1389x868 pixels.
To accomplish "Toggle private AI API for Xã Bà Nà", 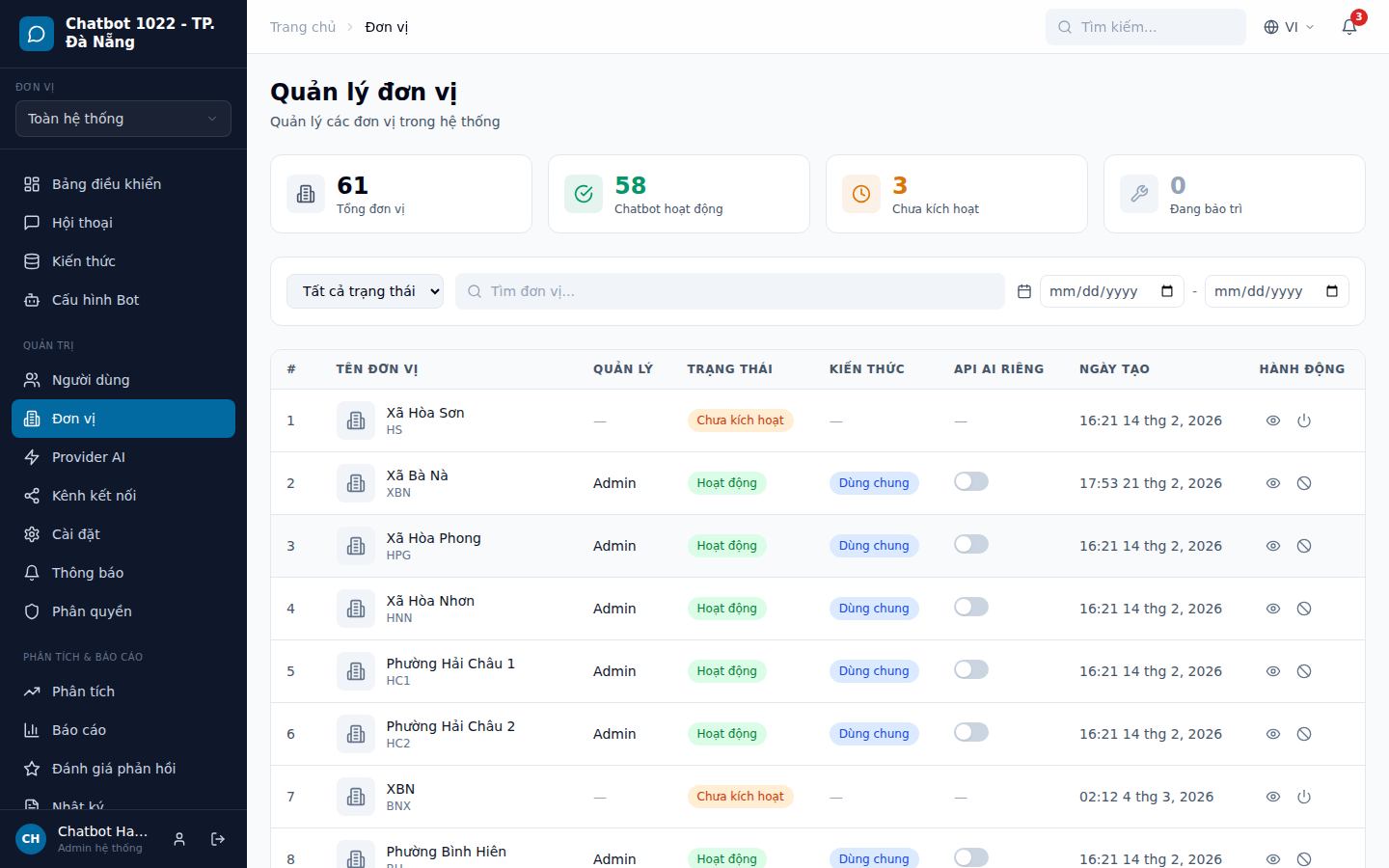I will pos(971,482).
